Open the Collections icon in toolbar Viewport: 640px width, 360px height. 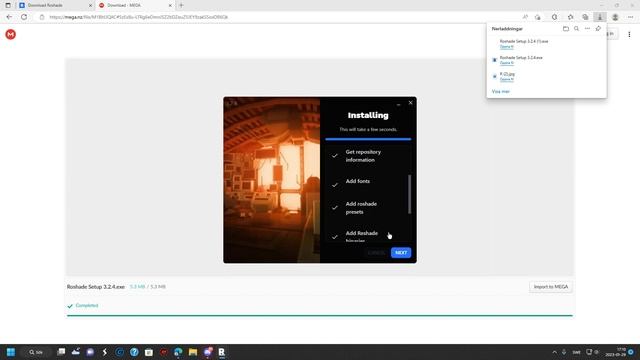585,17
